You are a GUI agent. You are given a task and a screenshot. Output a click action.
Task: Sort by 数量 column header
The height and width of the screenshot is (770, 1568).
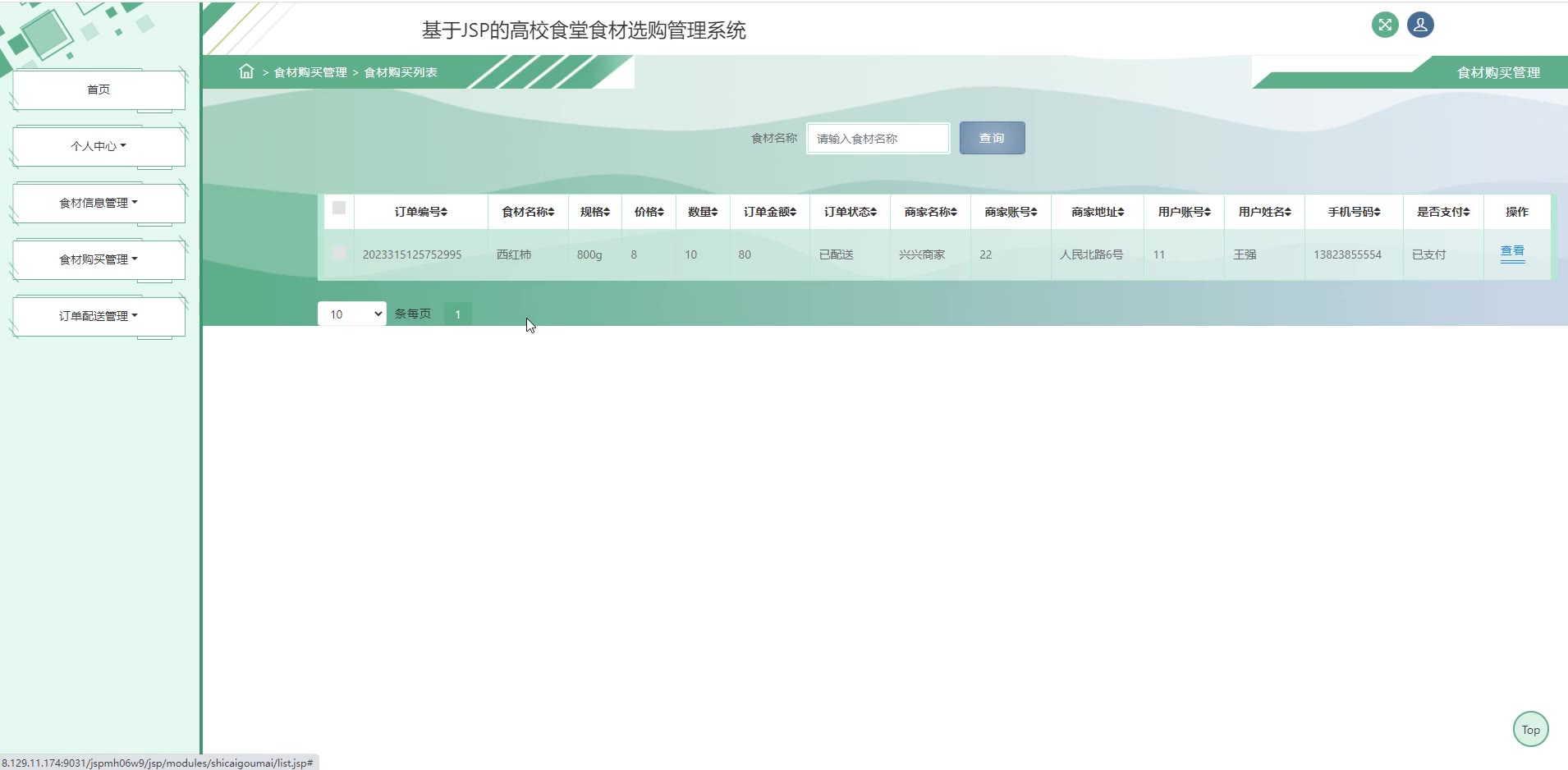tap(703, 212)
